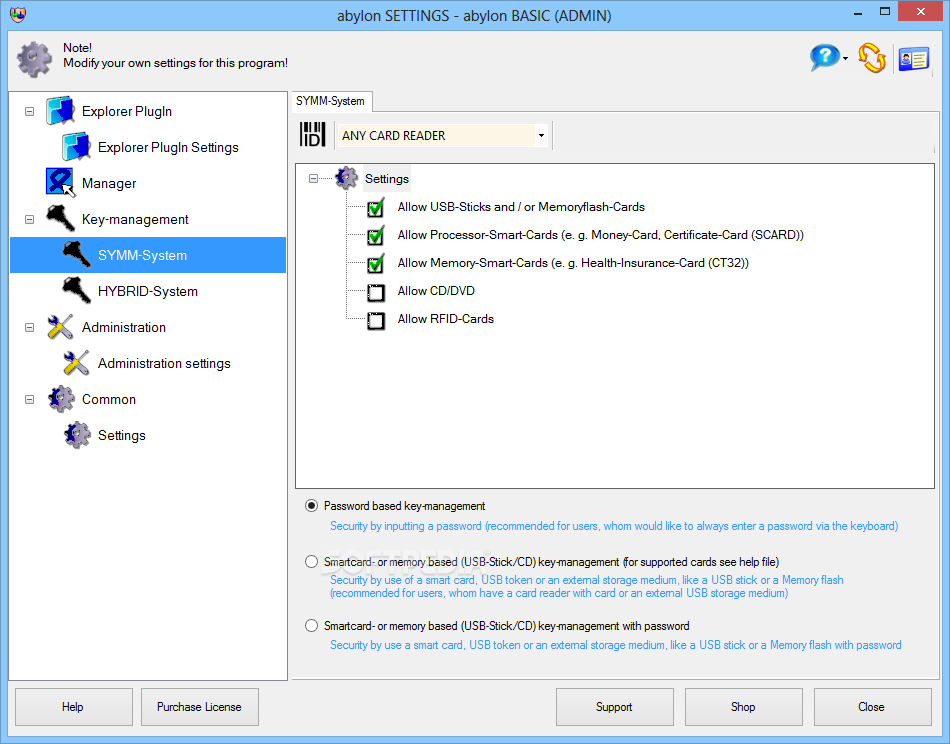Click the Key-management black key icon
This screenshot has width=950, height=744.
coord(61,219)
